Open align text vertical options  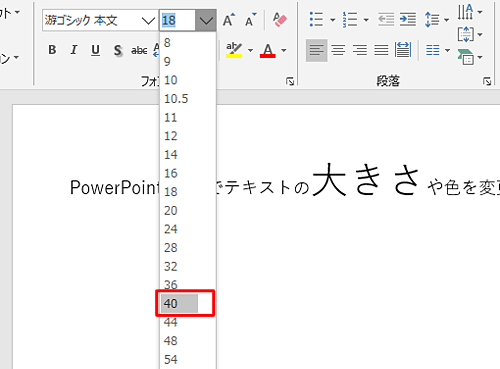(470, 34)
